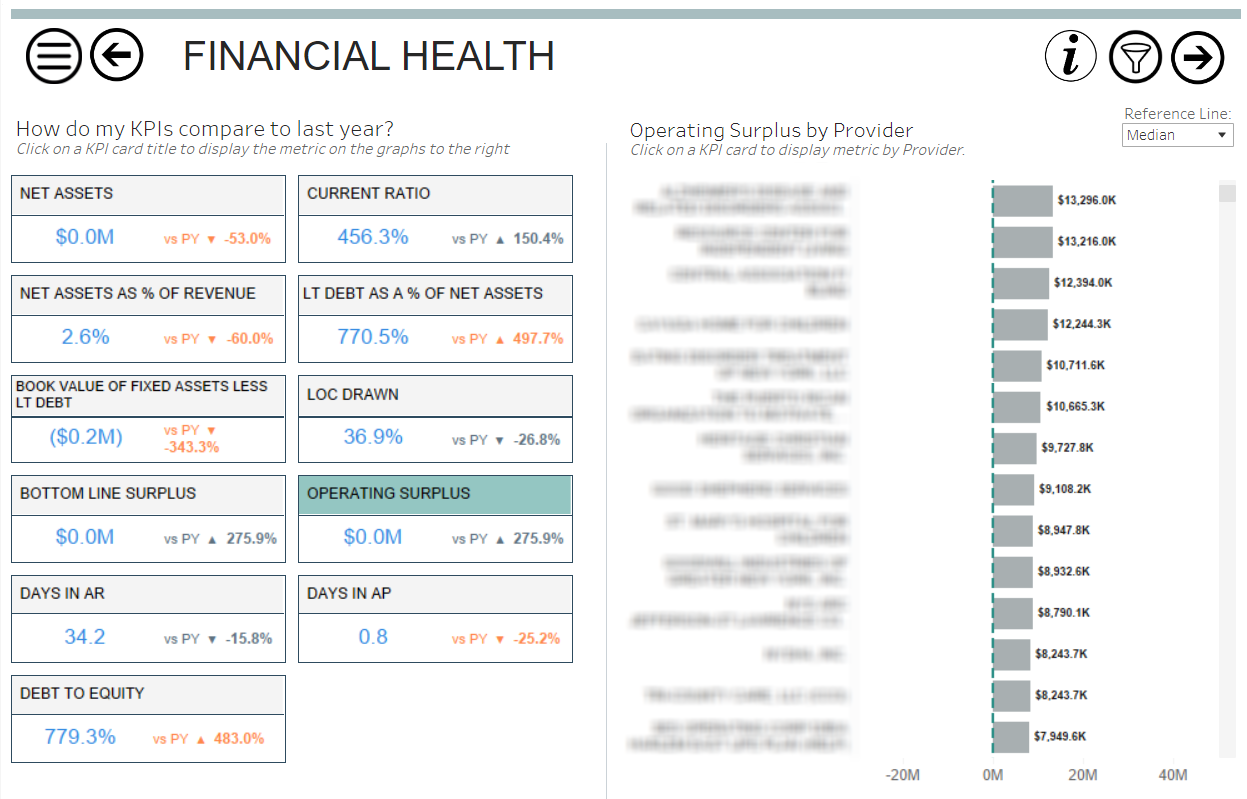1247x799 pixels.
Task: Click the provider chart scrollbar thumb
Action: coord(1227,192)
